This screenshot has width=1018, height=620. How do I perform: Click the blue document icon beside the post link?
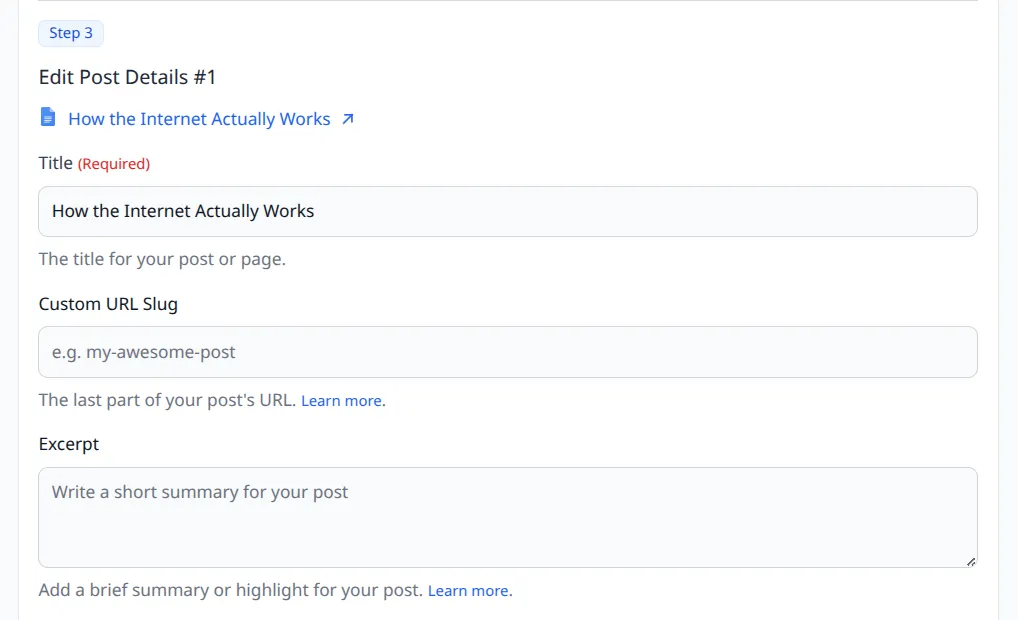click(47, 117)
